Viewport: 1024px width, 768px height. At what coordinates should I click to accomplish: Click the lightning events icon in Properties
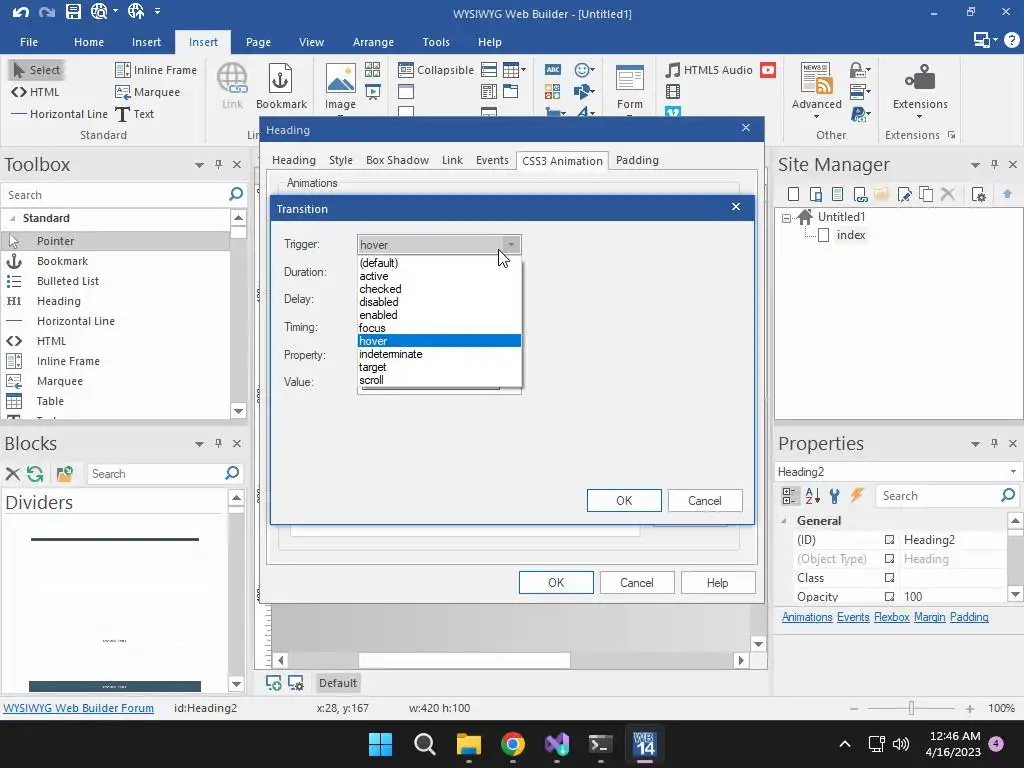(x=857, y=496)
